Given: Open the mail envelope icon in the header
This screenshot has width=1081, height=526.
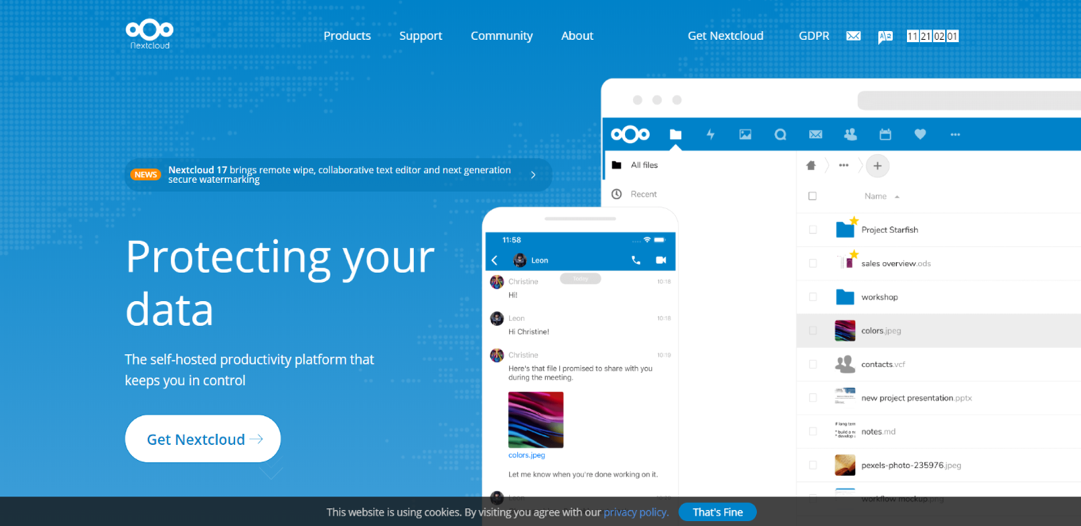Looking at the screenshot, I should [853, 36].
